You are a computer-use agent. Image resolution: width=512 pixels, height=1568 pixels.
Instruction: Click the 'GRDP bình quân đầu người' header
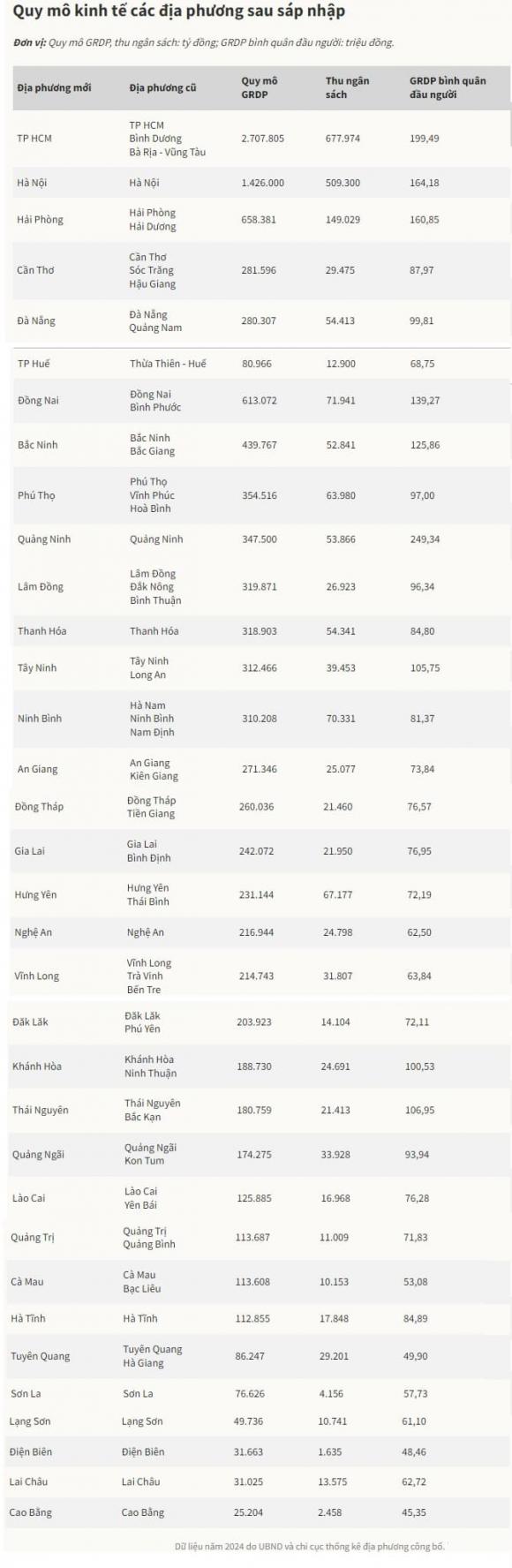click(448, 87)
